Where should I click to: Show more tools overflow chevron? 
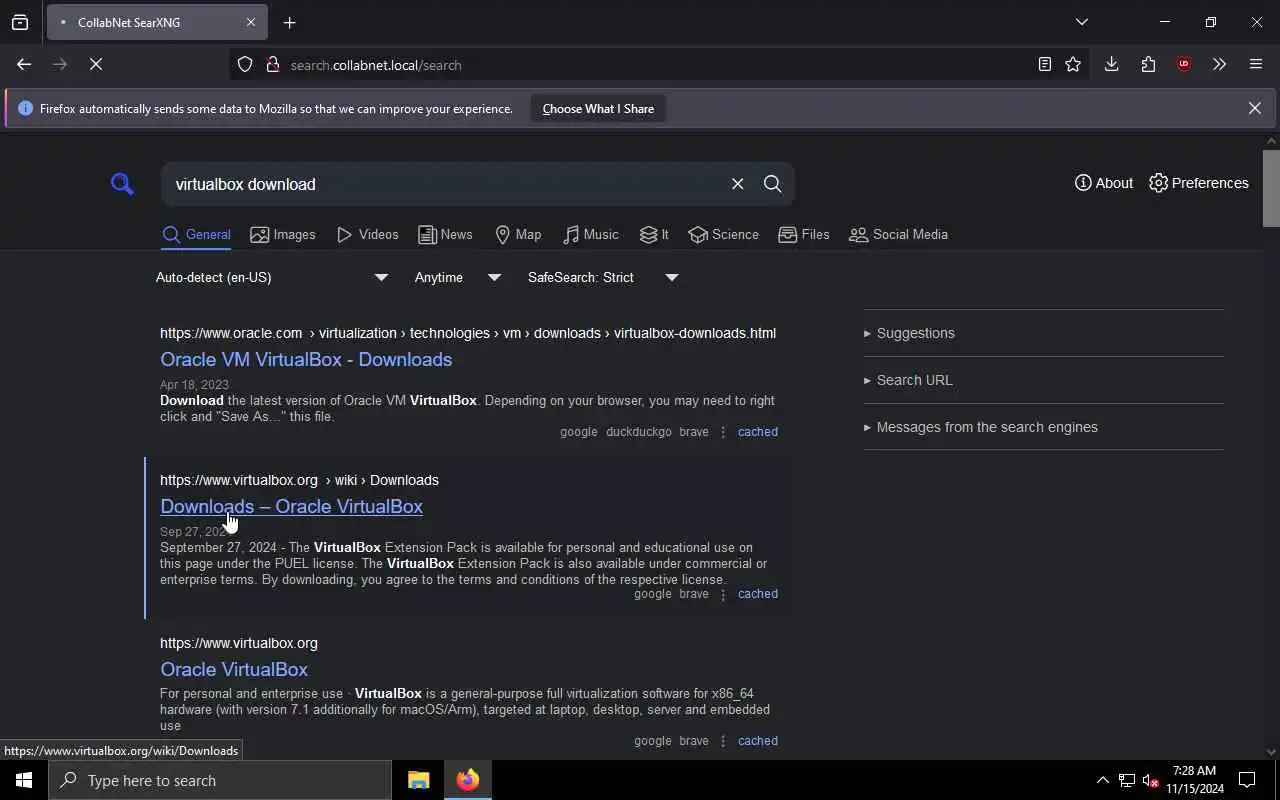tap(1219, 65)
